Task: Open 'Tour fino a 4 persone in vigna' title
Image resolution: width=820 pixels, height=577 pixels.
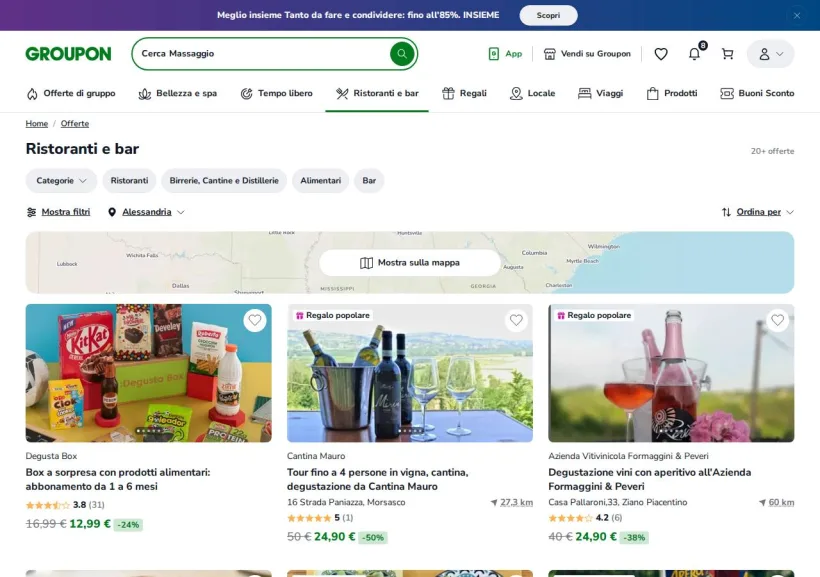Action: 378,479
